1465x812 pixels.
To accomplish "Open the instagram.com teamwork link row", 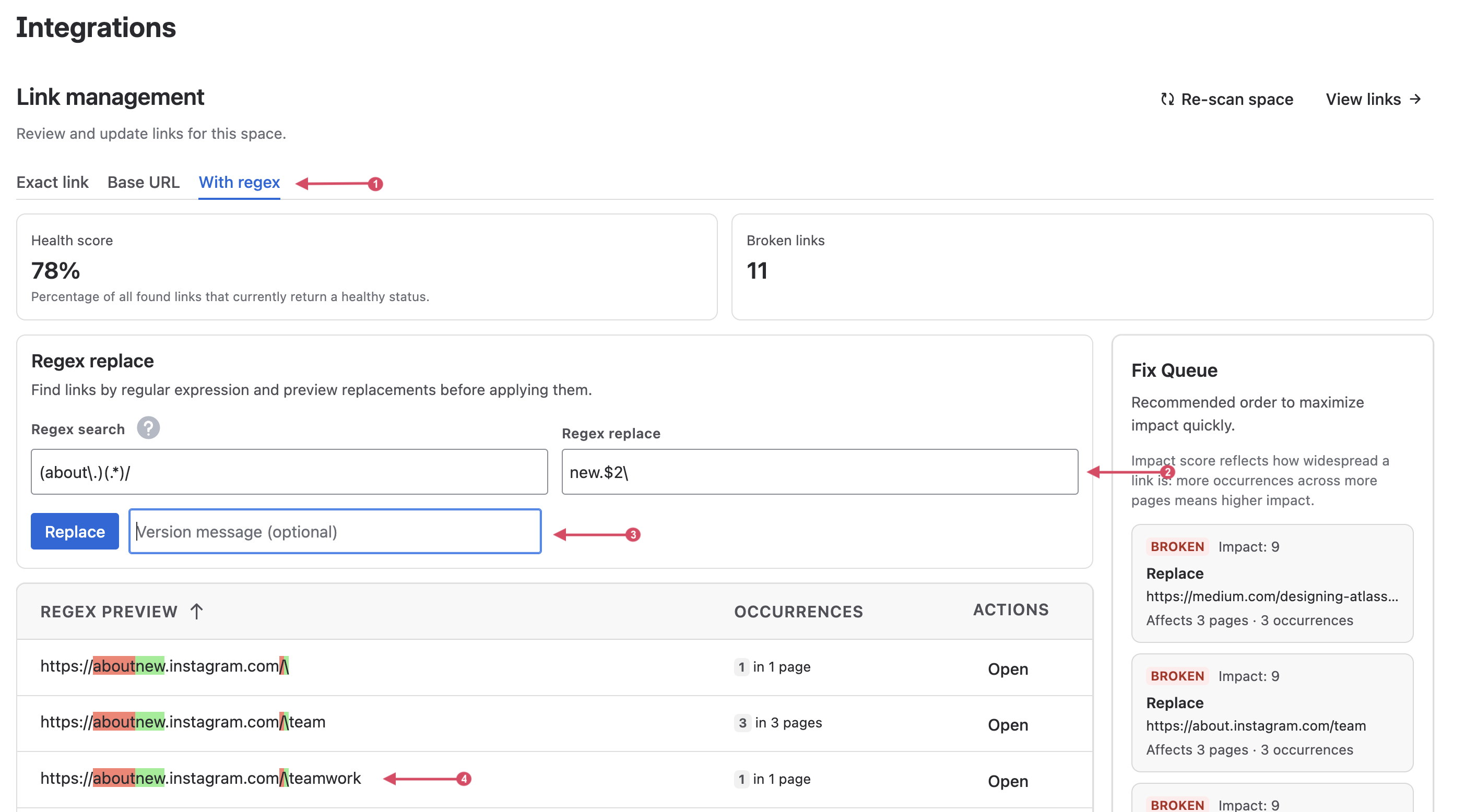I will click(x=1007, y=781).
